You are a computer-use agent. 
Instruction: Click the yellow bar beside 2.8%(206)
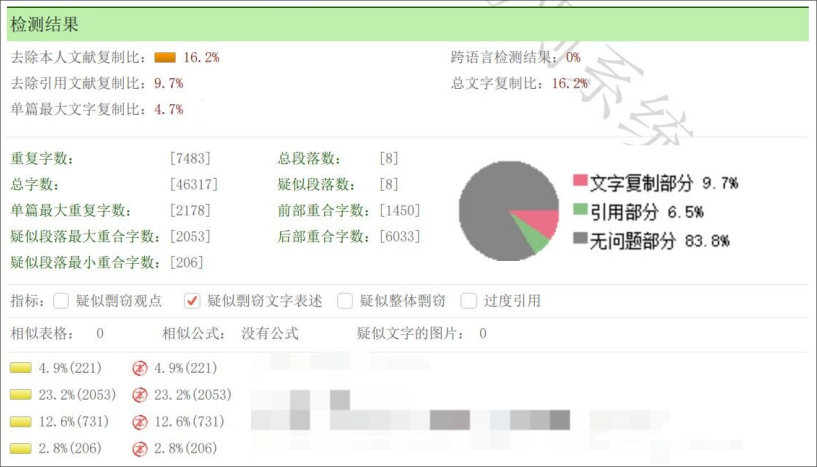click(x=20, y=448)
